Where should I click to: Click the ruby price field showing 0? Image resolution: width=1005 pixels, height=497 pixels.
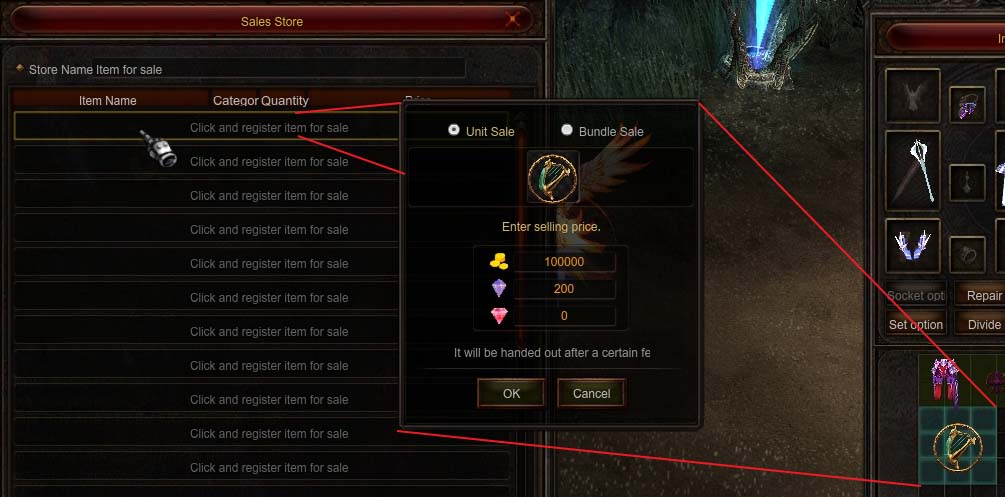(564, 316)
